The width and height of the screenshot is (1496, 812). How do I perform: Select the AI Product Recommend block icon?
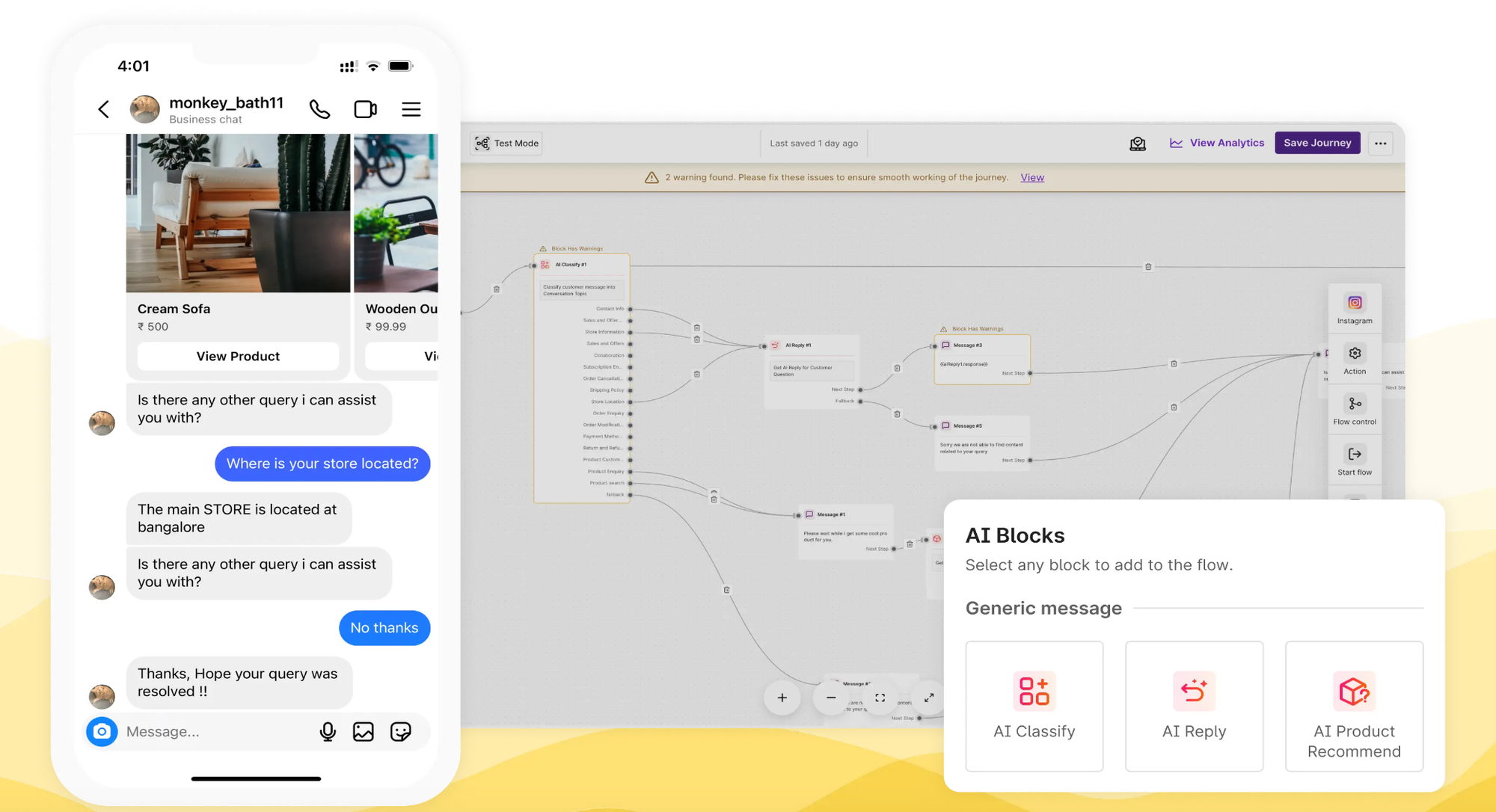pyautogui.click(x=1354, y=691)
